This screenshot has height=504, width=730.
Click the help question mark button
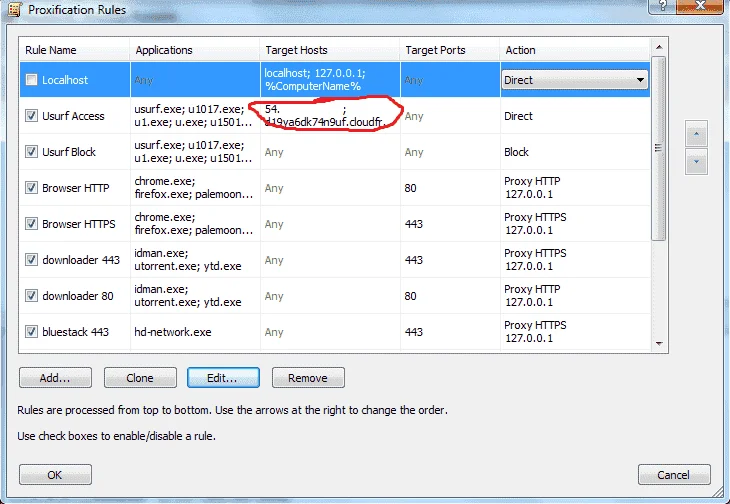(663, 6)
